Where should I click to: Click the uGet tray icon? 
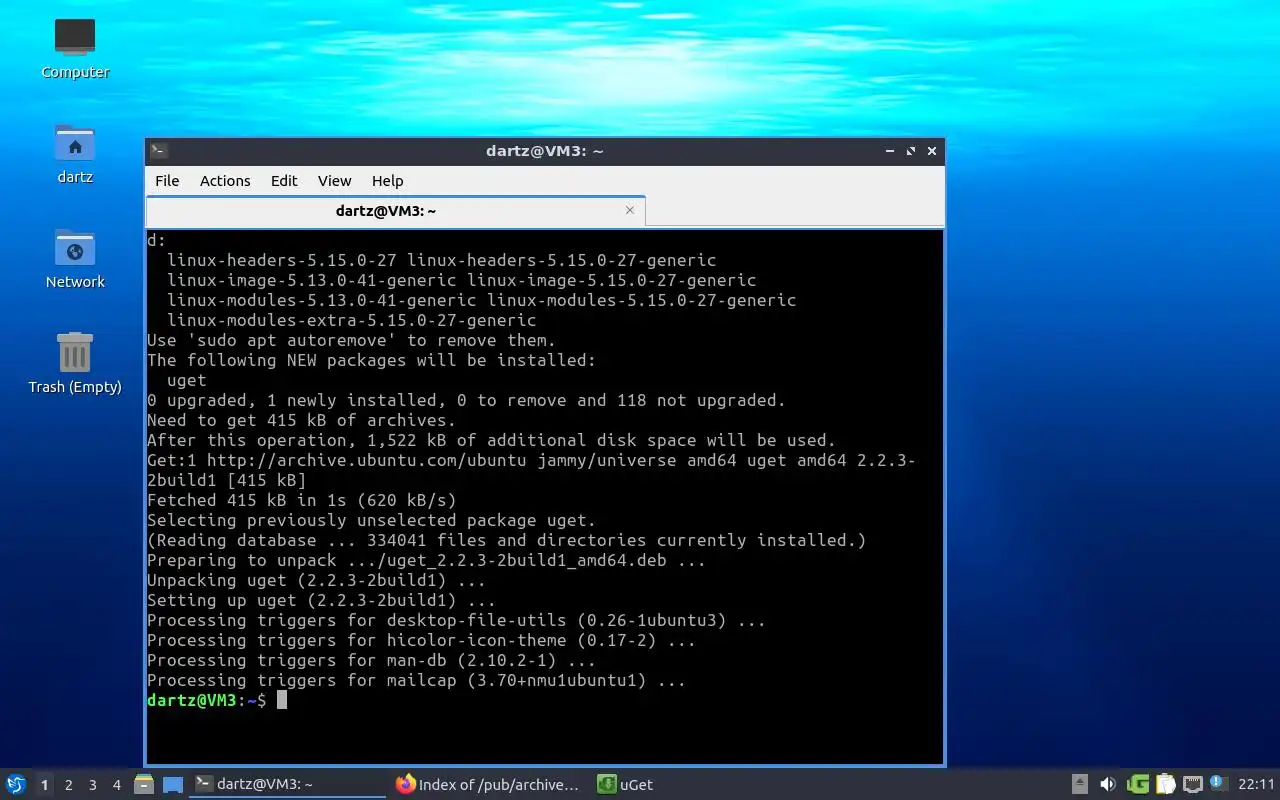tap(1138, 784)
